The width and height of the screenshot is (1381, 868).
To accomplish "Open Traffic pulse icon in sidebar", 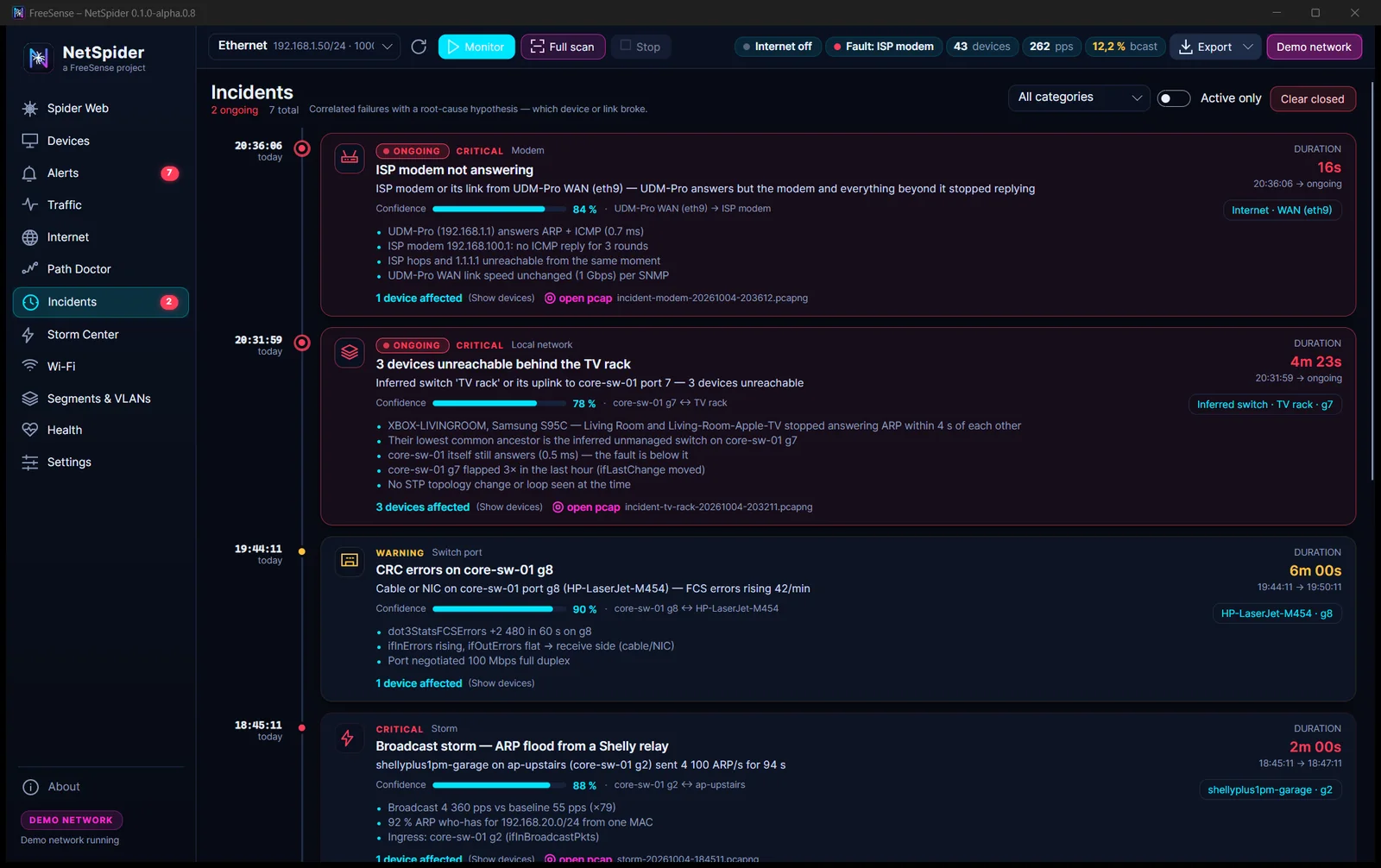I will [x=30, y=205].
